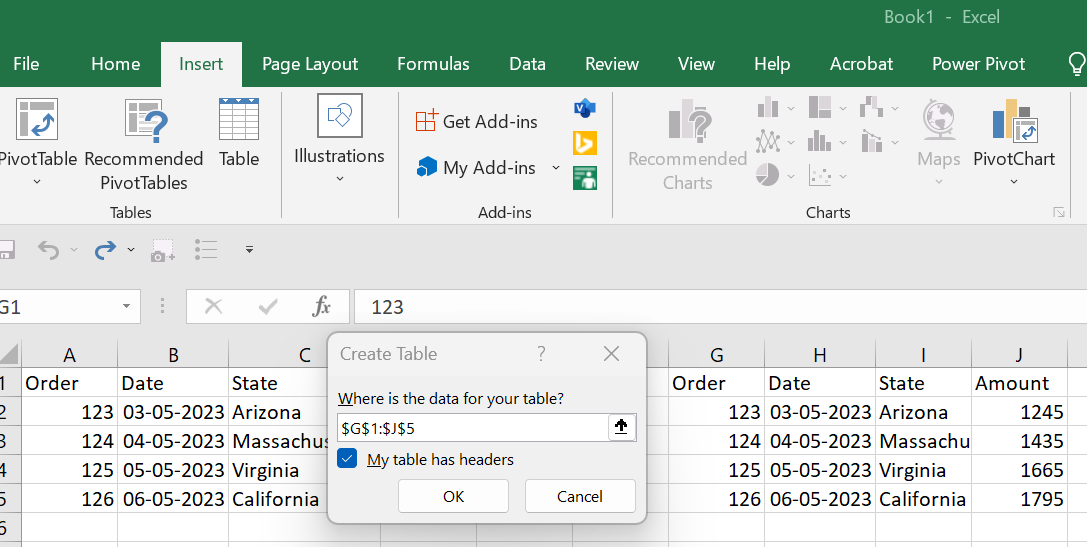Switch to the Page Layout tab
The height and width of the screenshot is (547, 1087).
pos(310,64)
